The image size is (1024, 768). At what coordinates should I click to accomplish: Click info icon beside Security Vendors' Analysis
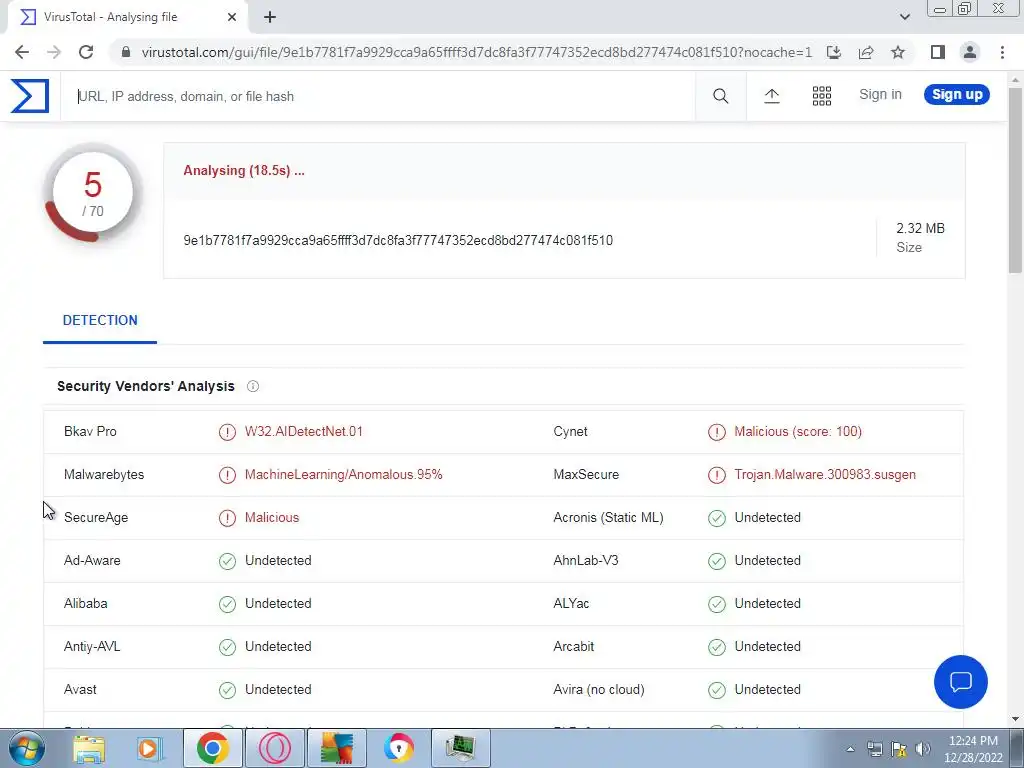pyautogui.click(x=253, y=386)
